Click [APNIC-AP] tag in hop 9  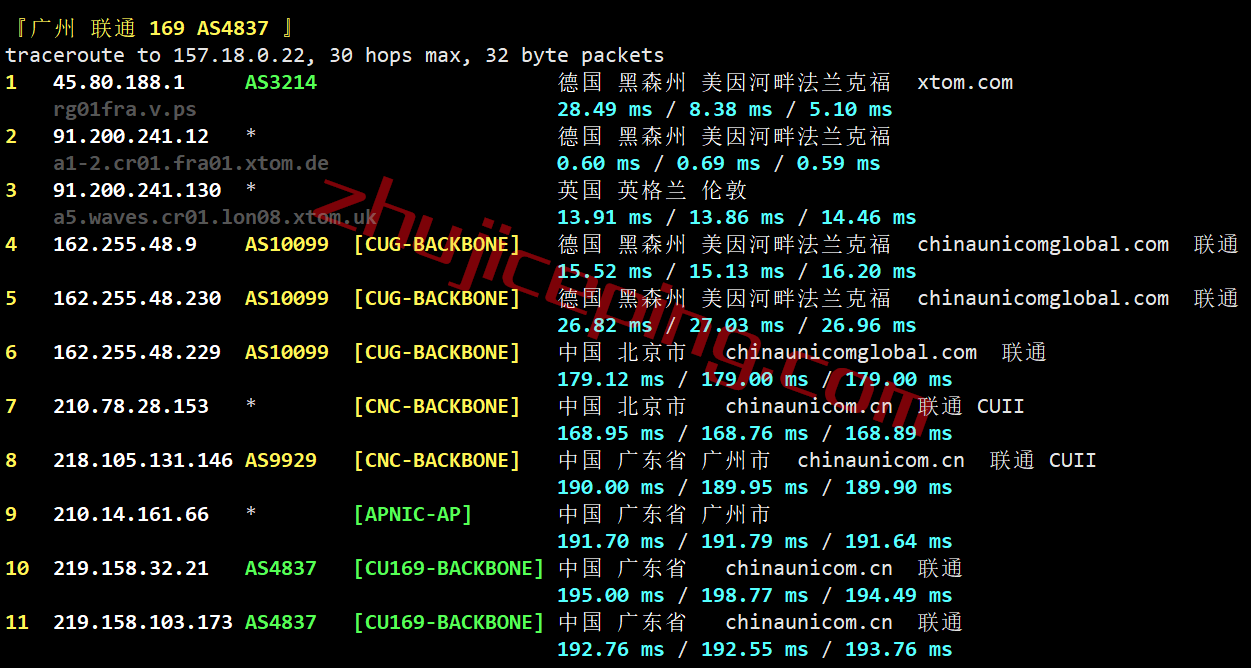coord(413,514)
